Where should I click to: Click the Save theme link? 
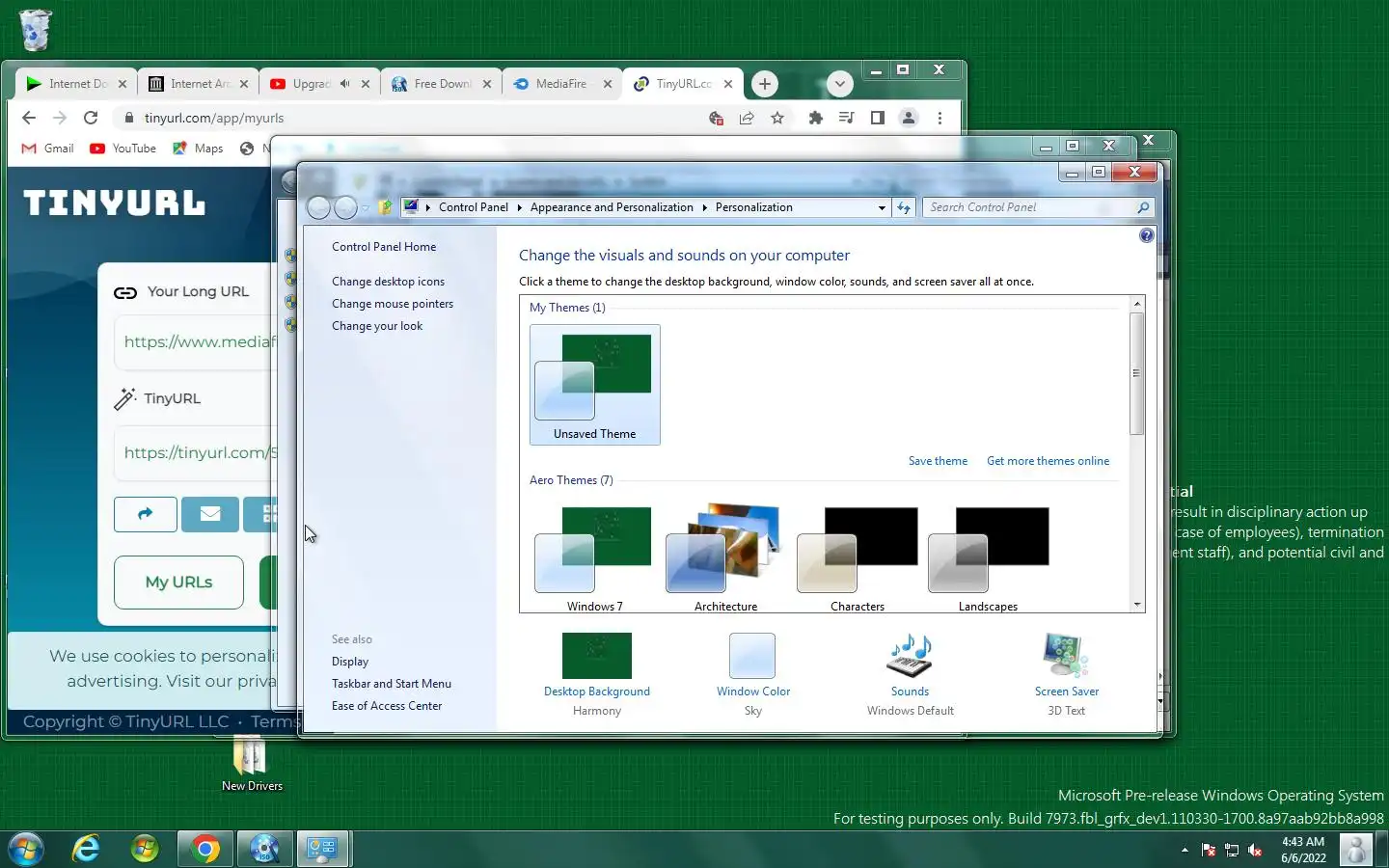coord(938,461)
